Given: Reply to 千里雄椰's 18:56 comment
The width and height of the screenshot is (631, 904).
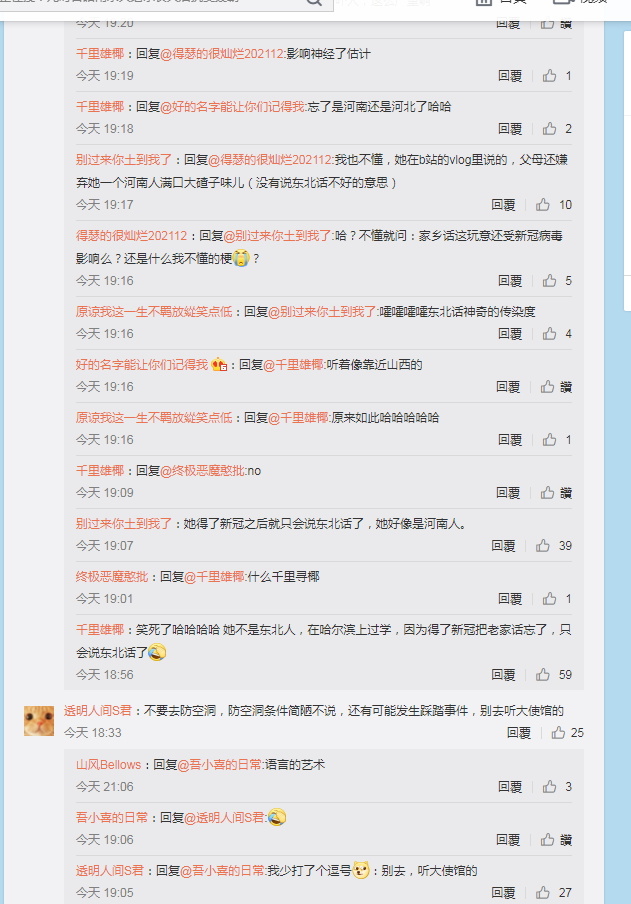Looking at the screenshot, I should click(x=503, y=675).
